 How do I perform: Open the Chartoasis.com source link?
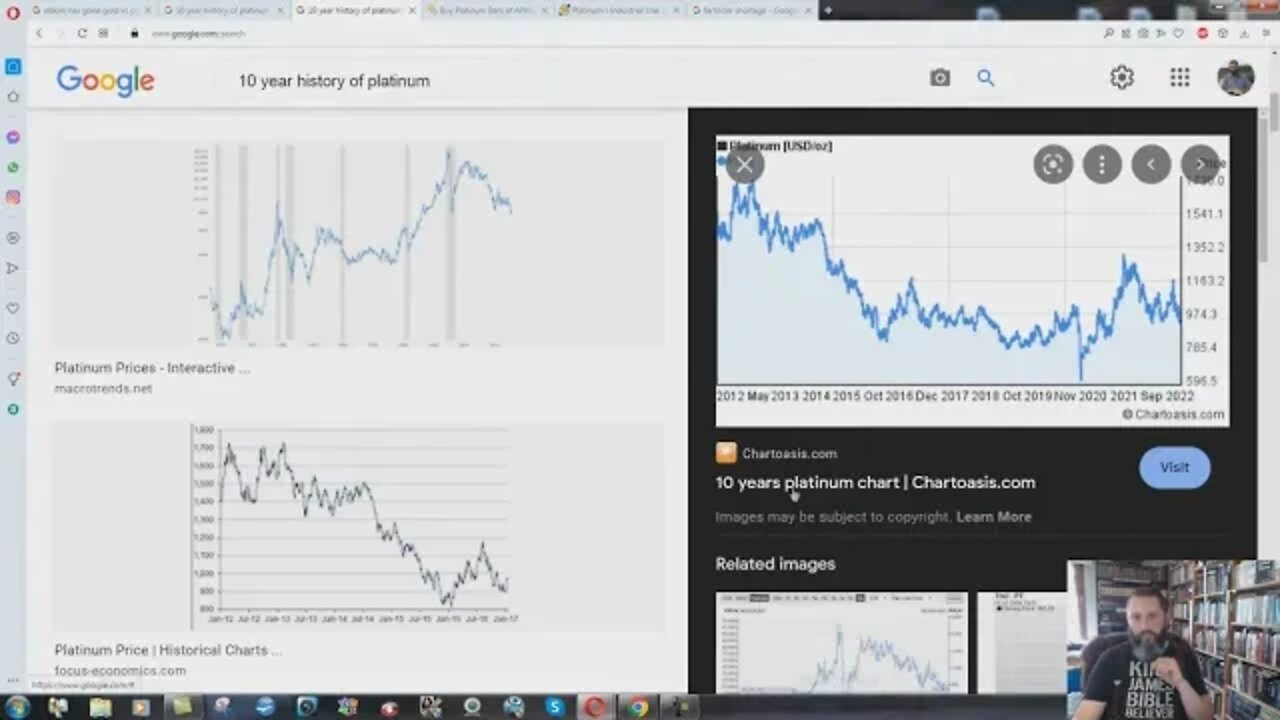789,453
